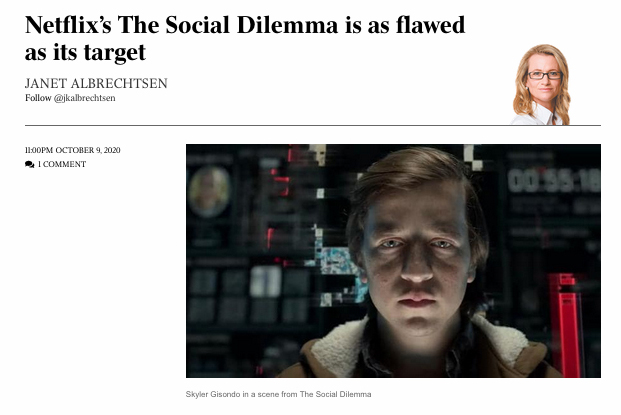Open Janet Albrechtsen's author byline
Screen dimensions: 621x415
click(96, 83)
